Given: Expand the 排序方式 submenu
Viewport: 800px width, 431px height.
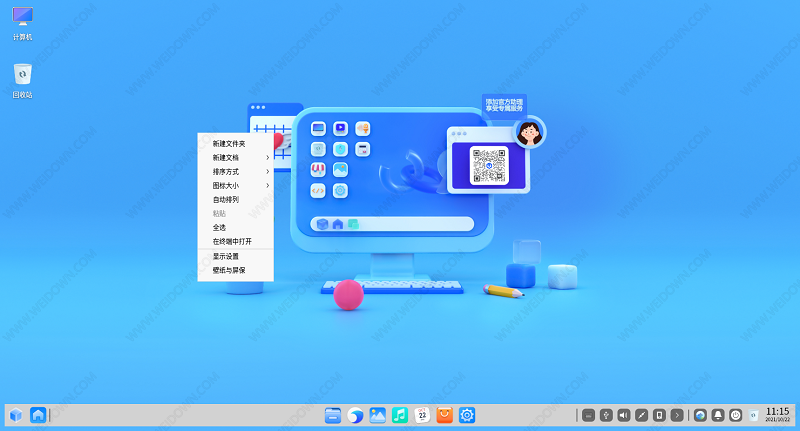Looking at the screenshot, I should pos(235,171).
